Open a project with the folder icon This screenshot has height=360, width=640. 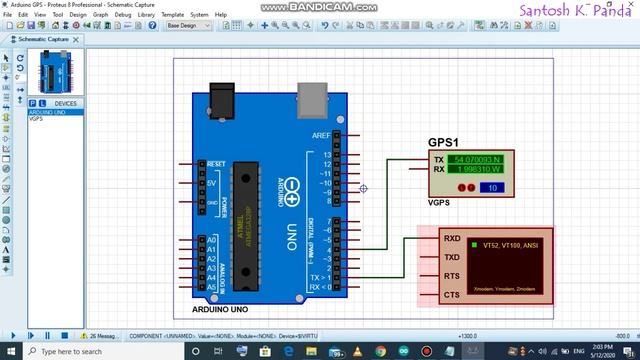tap(20, 25)
